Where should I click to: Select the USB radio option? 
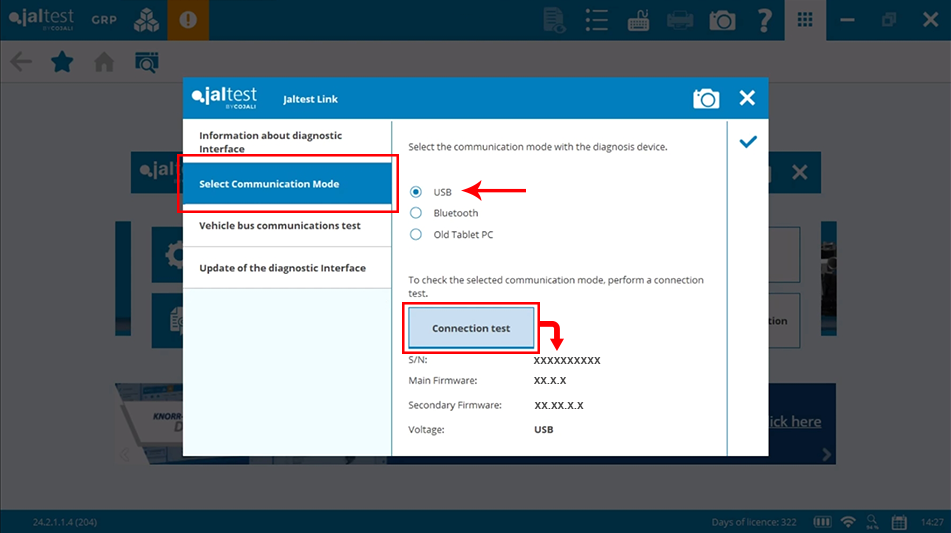pyautogui.click(x=415, y=192)
